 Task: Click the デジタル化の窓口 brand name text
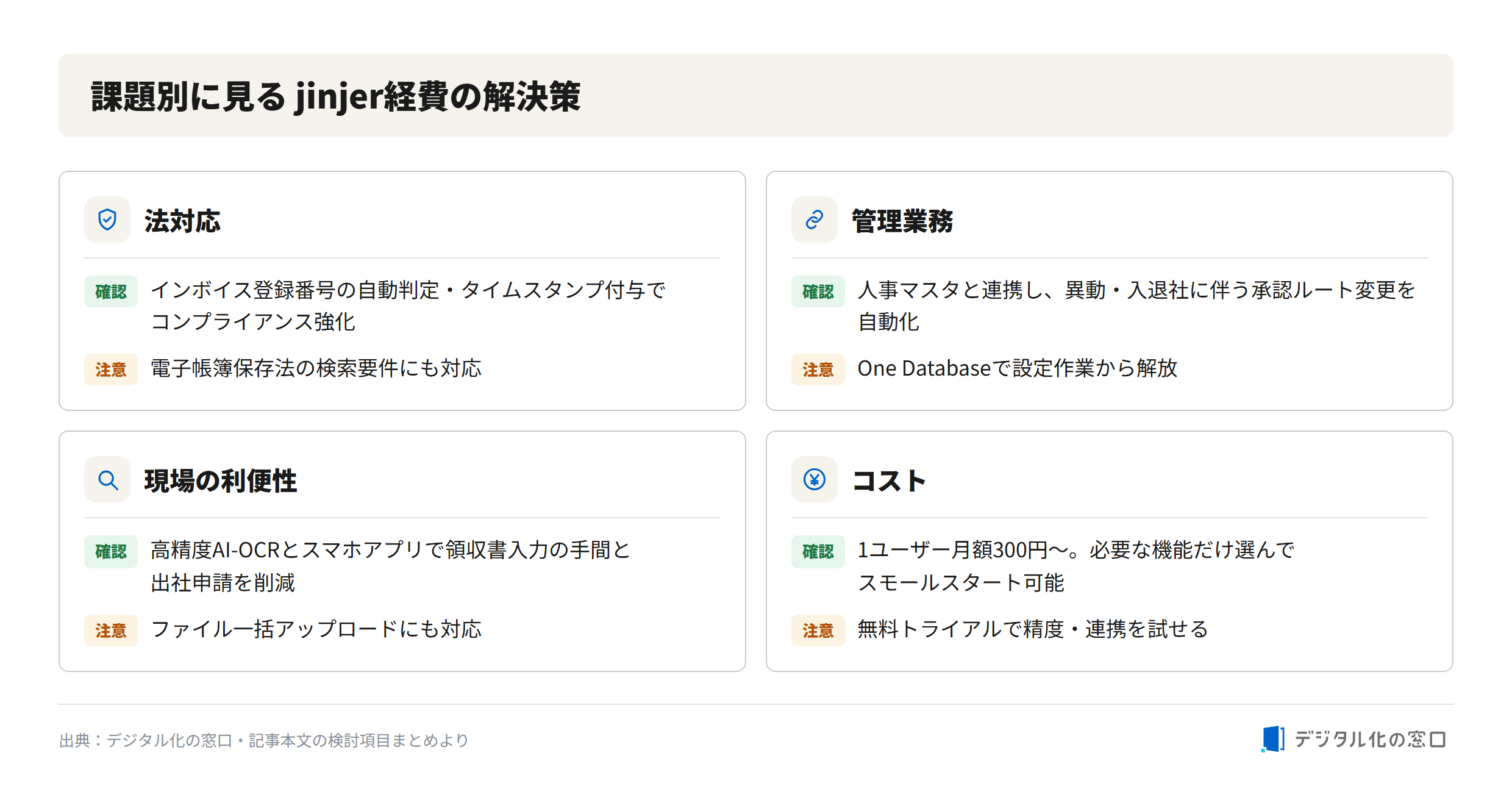point(1370,740)
